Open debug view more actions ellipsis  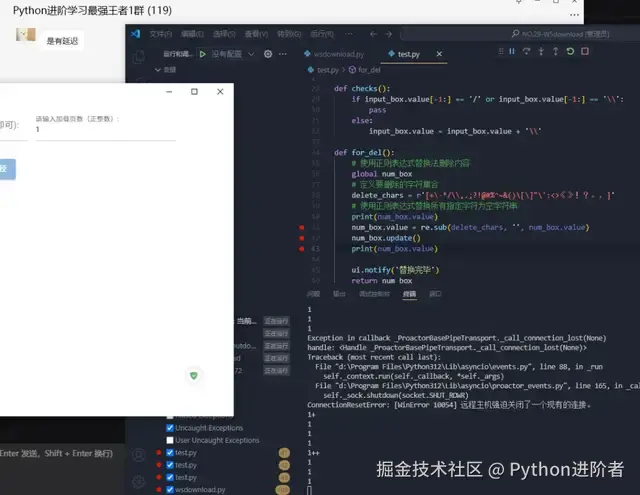click(x=283, y=54)
